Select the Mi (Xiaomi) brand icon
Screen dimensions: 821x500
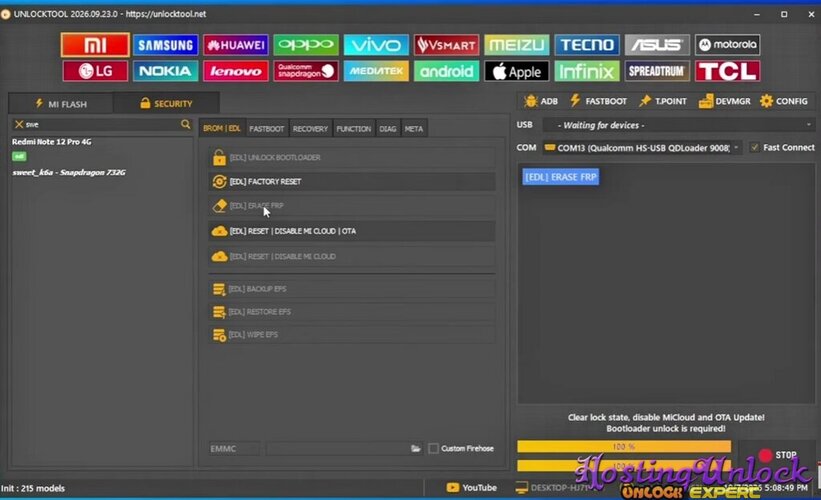click(95, 45)
